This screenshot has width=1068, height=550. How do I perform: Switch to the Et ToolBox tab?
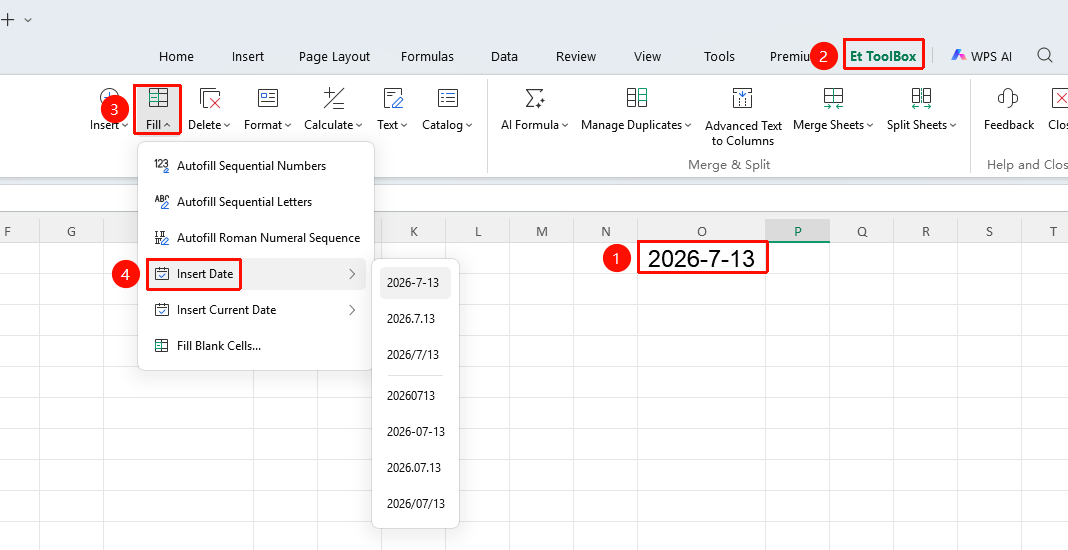883,57
